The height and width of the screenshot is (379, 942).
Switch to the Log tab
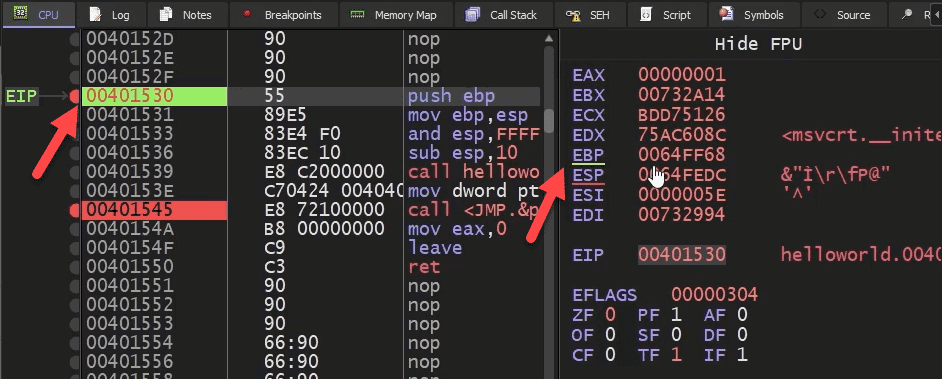[108, 15]
